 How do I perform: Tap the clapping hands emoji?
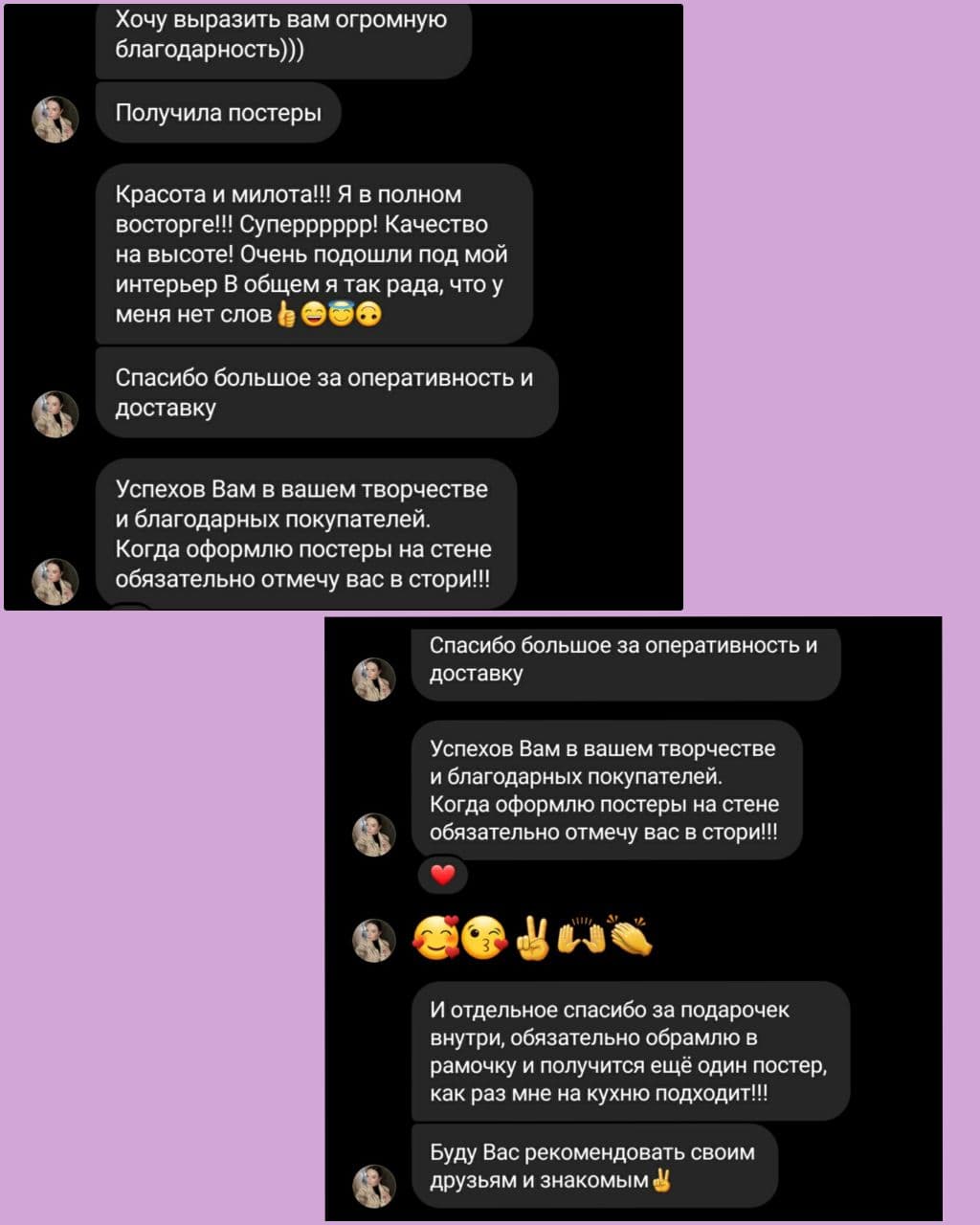pos(631,938)
